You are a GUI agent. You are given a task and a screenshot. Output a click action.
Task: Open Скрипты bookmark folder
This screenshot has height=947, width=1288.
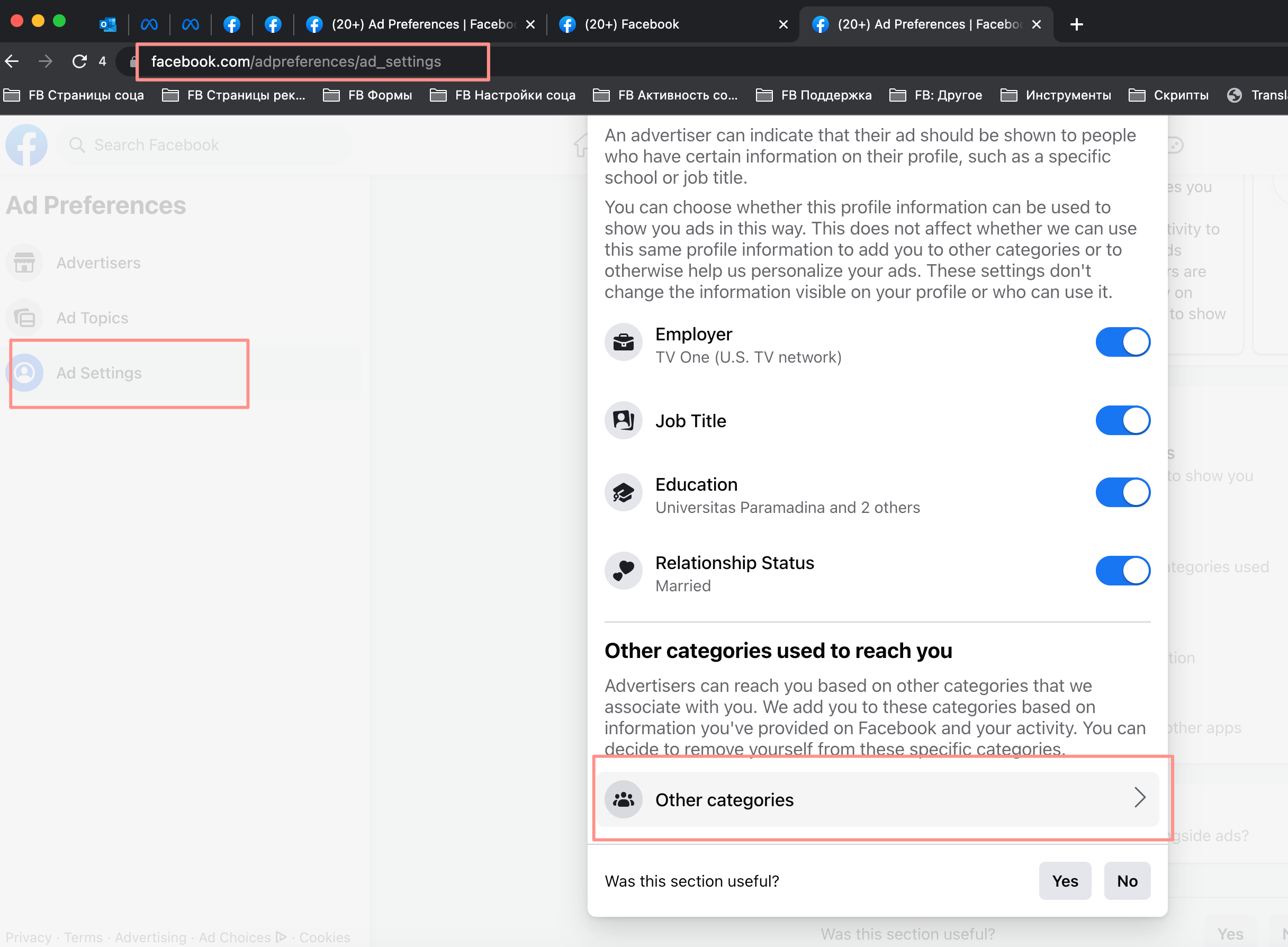click(1169, 95)
